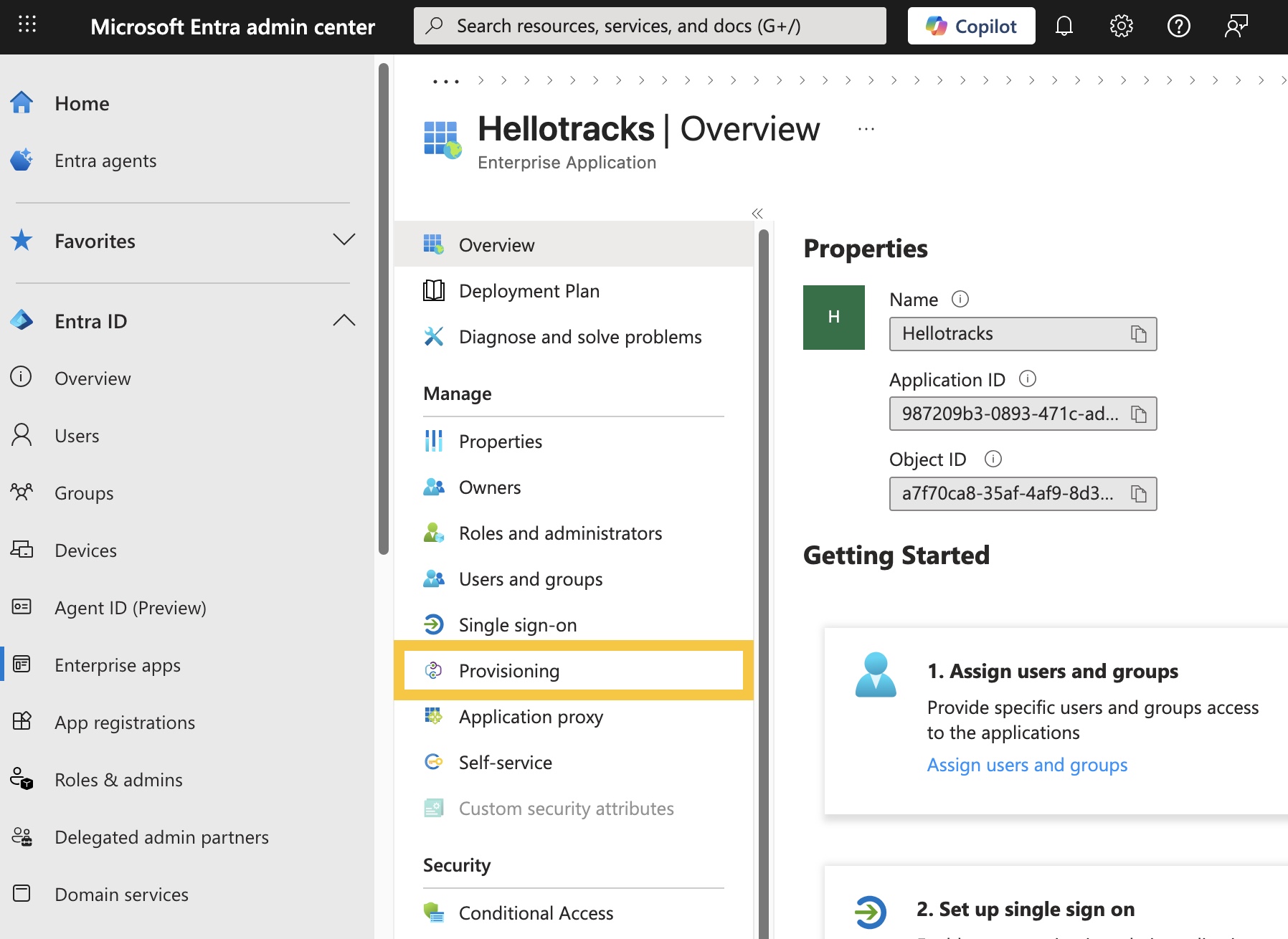1288x939 pixels.
Task: Copy the Object ID to clipboard
Action: [x=1138, y=494]
